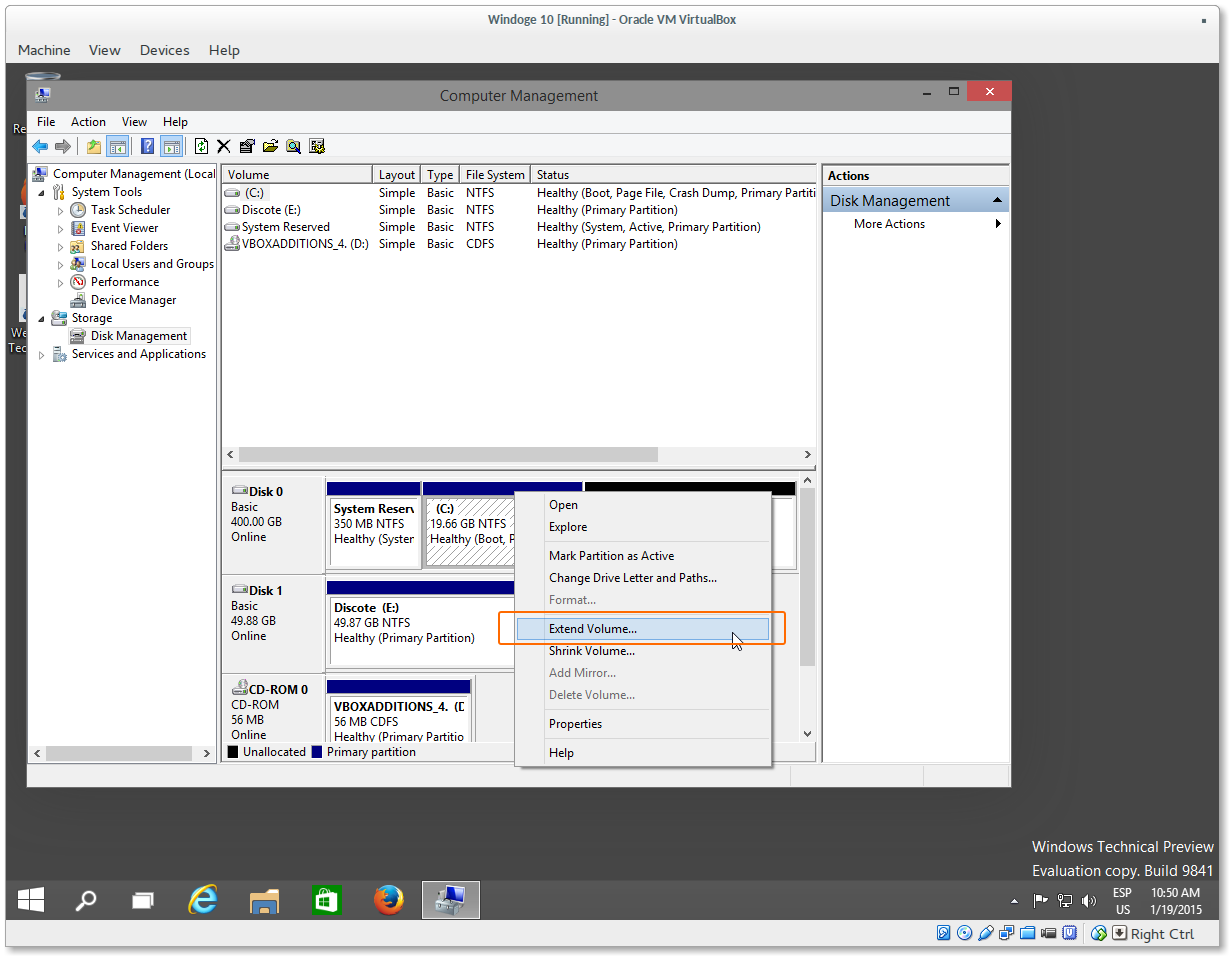Open the More Actions submenu arrow
1229x956 pixels.
[x=997, y=223]
